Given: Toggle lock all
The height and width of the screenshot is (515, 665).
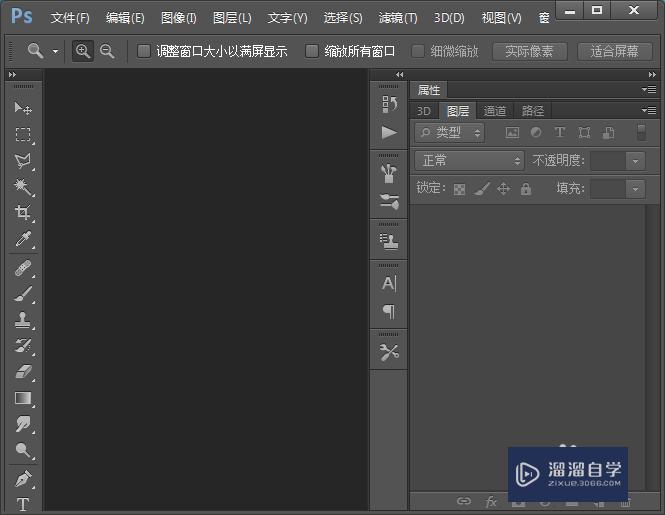Looking at the screenshot, I should coord(526,188).
